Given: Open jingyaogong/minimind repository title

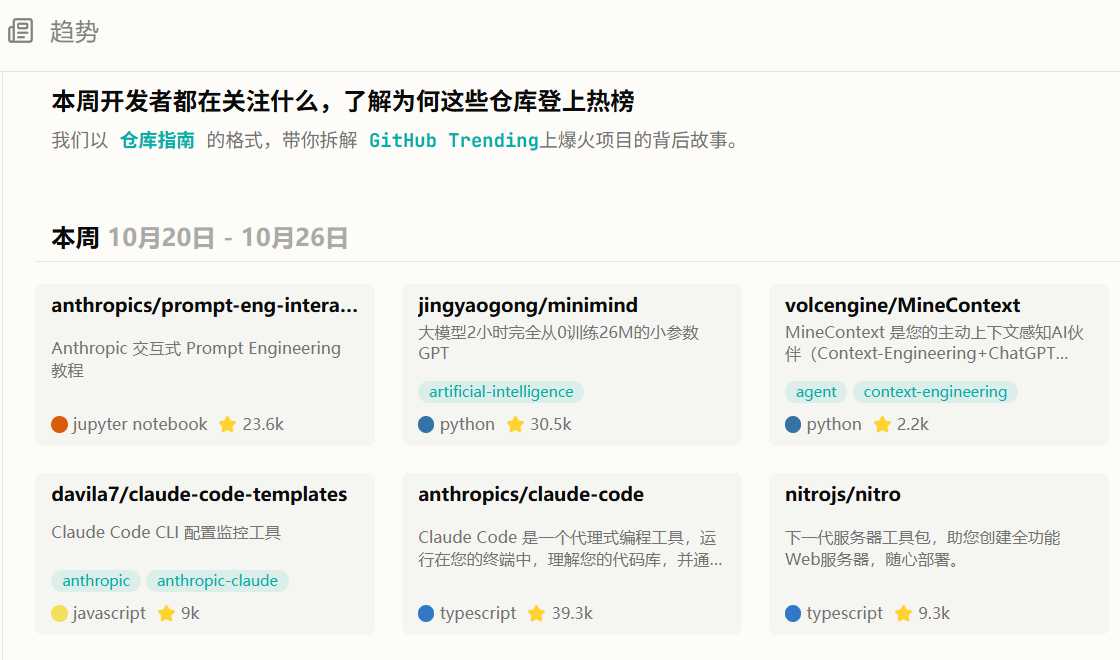Looking at the screenshot, I should click(x=527, y=305).
